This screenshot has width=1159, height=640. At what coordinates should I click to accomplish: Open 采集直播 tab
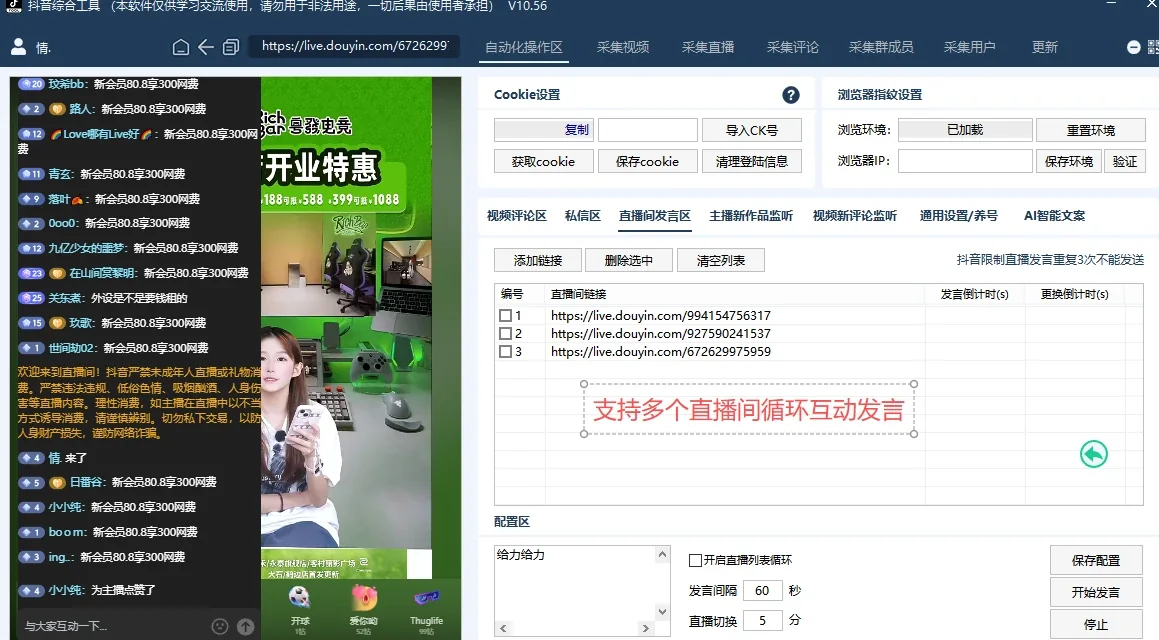pos(708,47)
